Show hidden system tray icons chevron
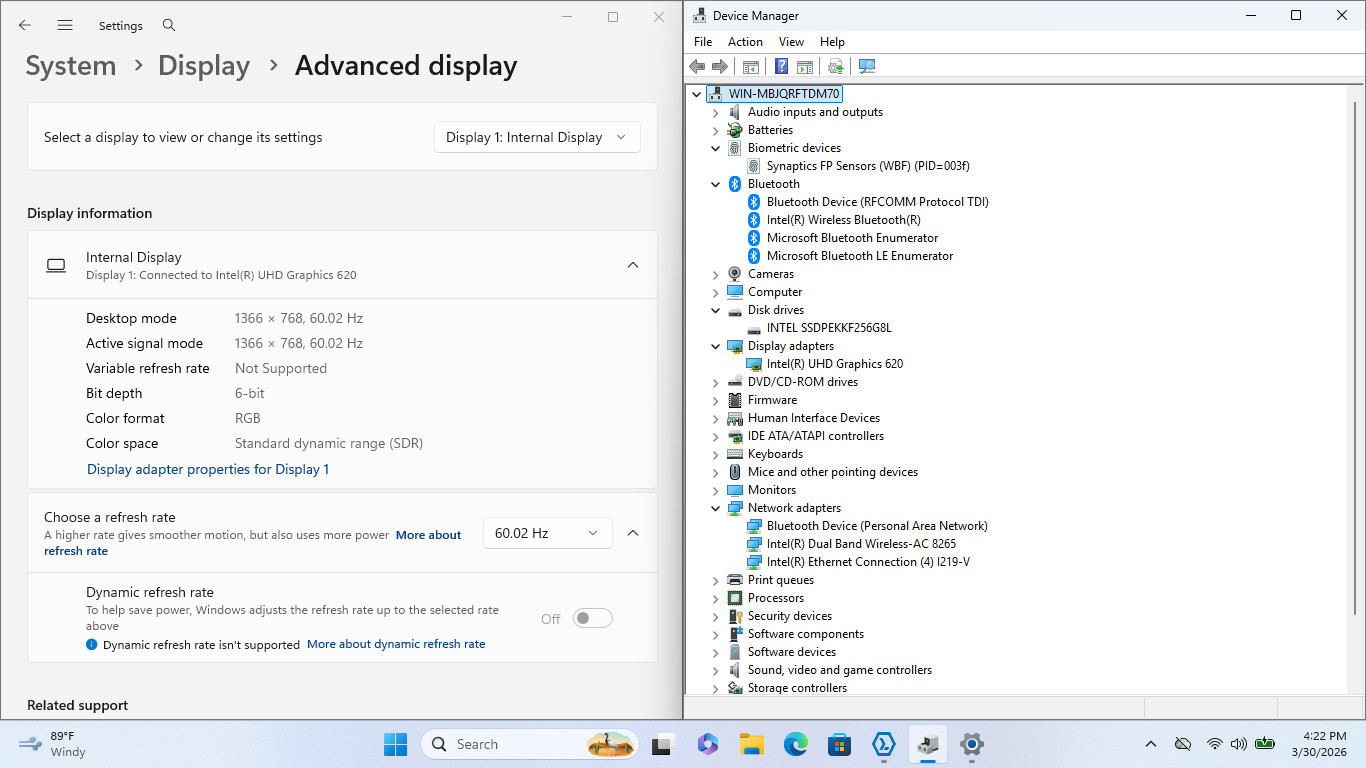1366x768 pixels. [1151, 744]
